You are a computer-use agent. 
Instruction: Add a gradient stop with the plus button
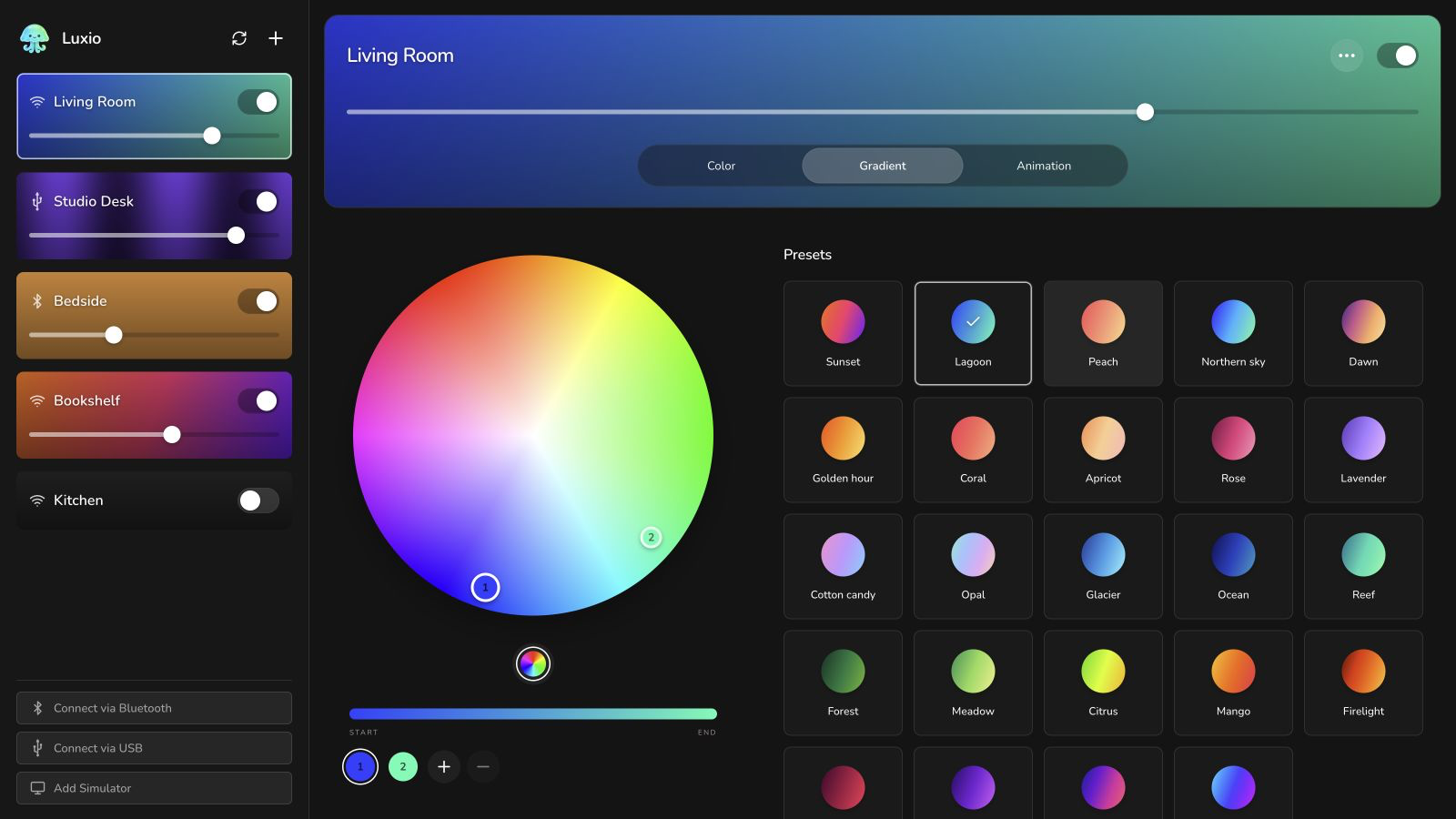coord(444,767)
